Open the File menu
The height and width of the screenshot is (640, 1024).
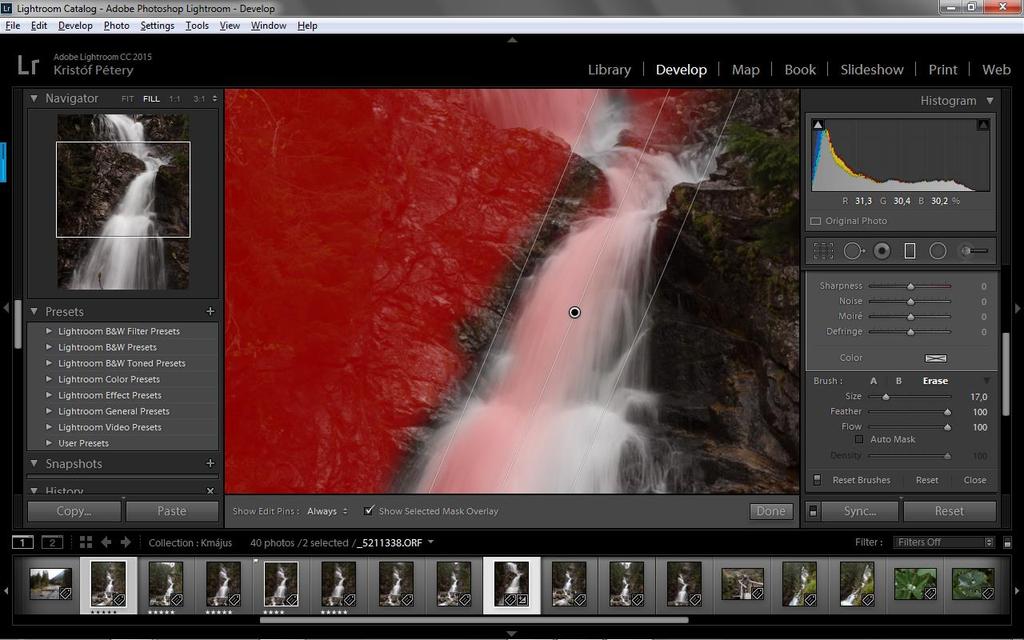click(x=12, y=25)
